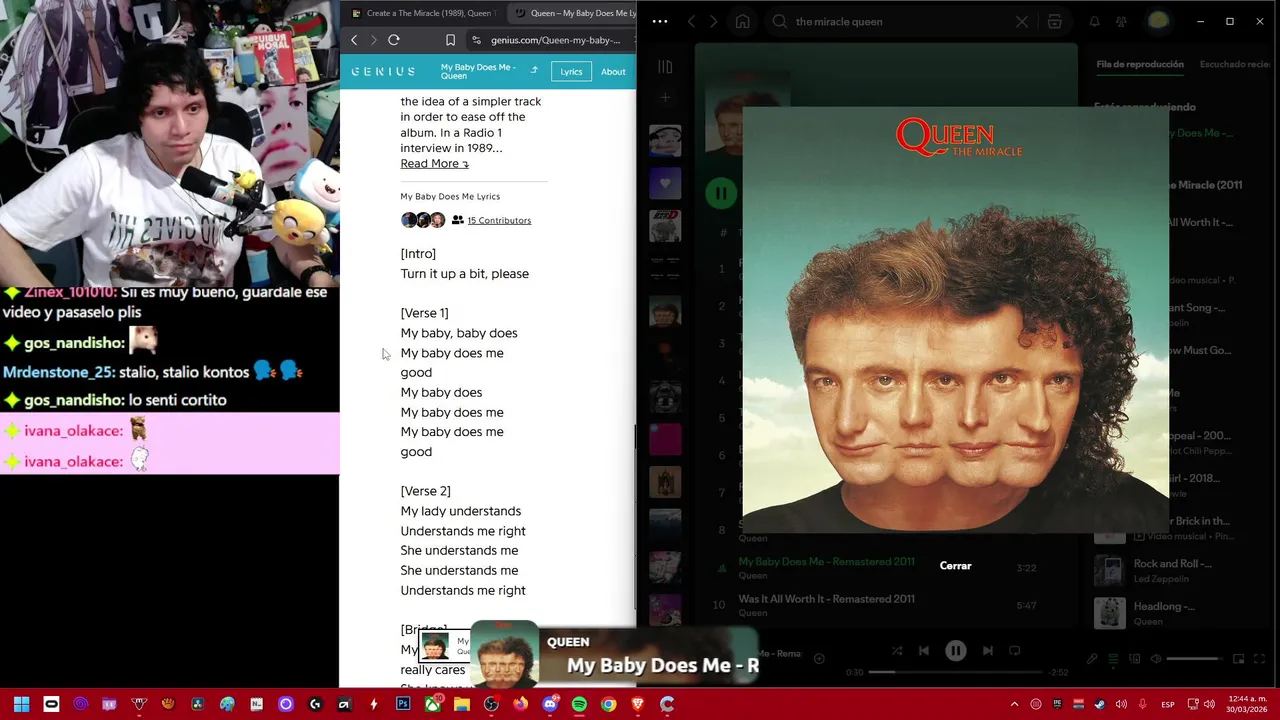
Task: Open Spotify notifications bell
Action: coord(1094,21)
